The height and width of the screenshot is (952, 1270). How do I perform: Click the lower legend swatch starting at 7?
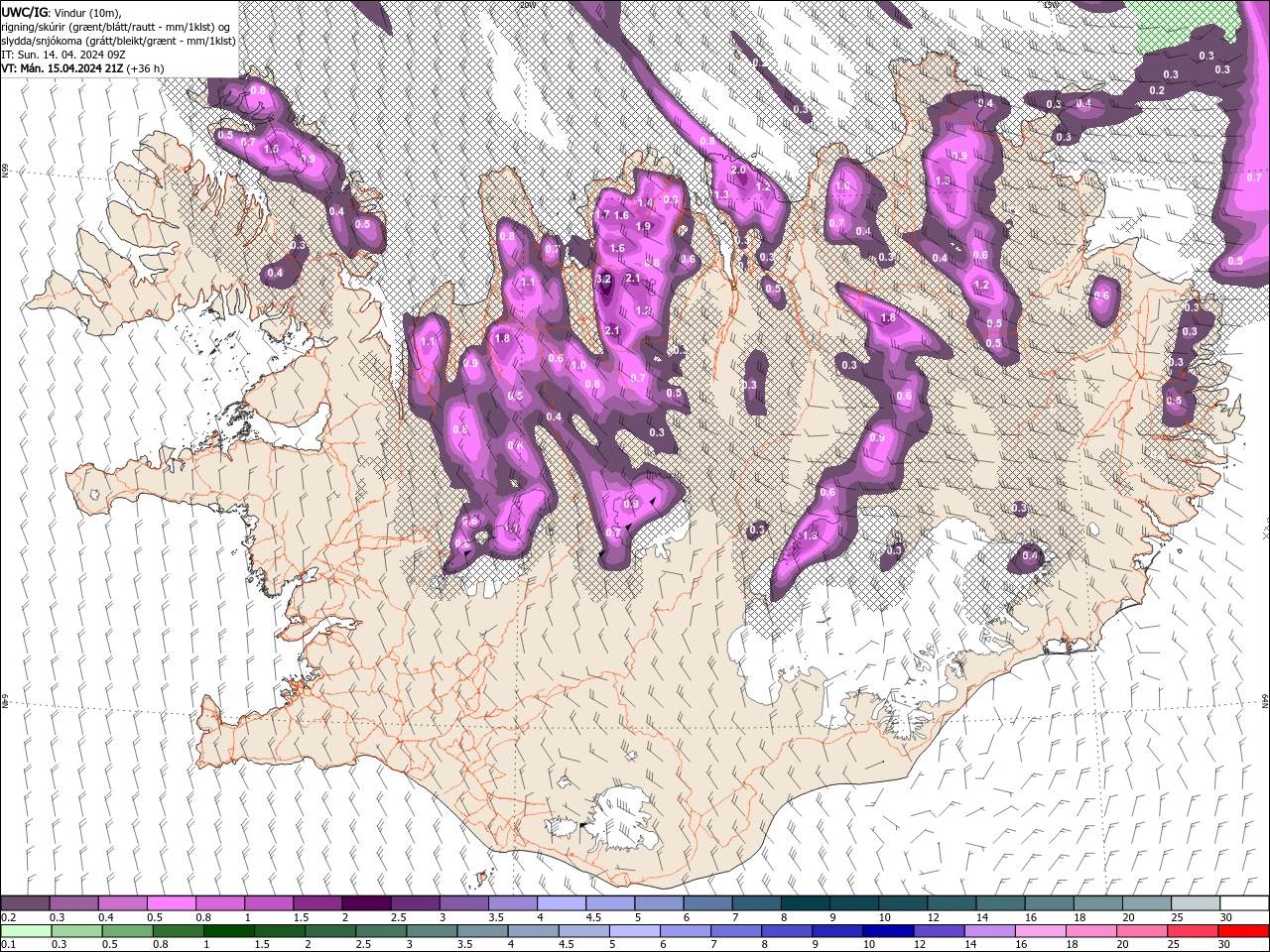click(736, 931)
